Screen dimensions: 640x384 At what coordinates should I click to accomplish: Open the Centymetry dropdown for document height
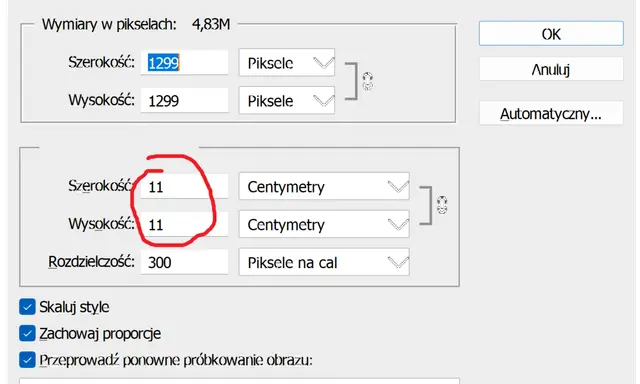(x=324, y=224)
